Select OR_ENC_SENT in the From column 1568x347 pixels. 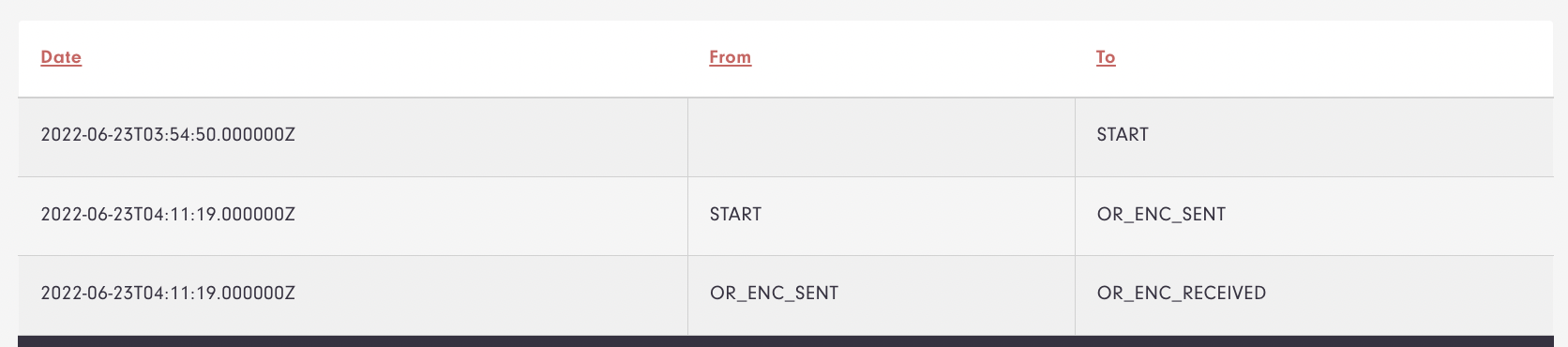(774, 294)
